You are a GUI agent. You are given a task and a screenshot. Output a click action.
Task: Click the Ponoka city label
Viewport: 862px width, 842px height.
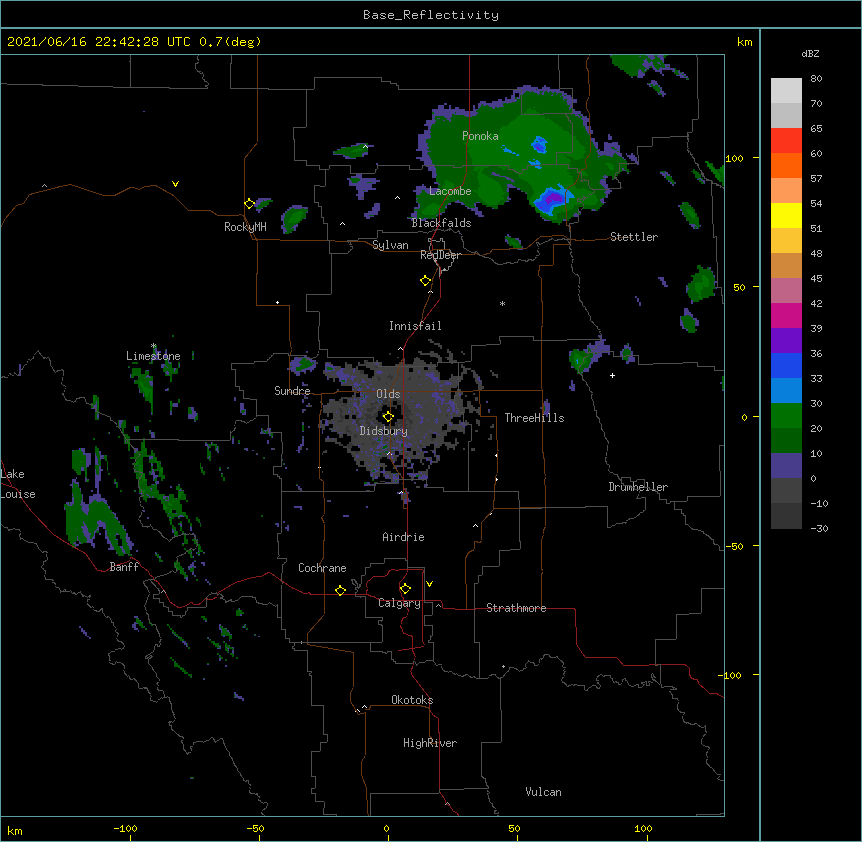[x=480, y=136]
